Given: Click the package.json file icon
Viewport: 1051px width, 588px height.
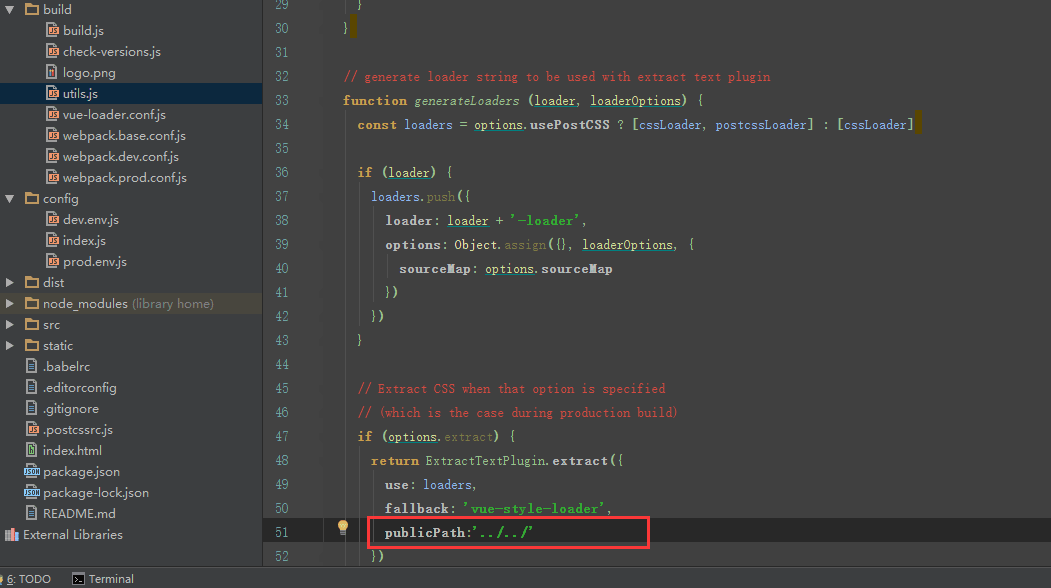Looking at the screenshot, I should coord(32,471).
